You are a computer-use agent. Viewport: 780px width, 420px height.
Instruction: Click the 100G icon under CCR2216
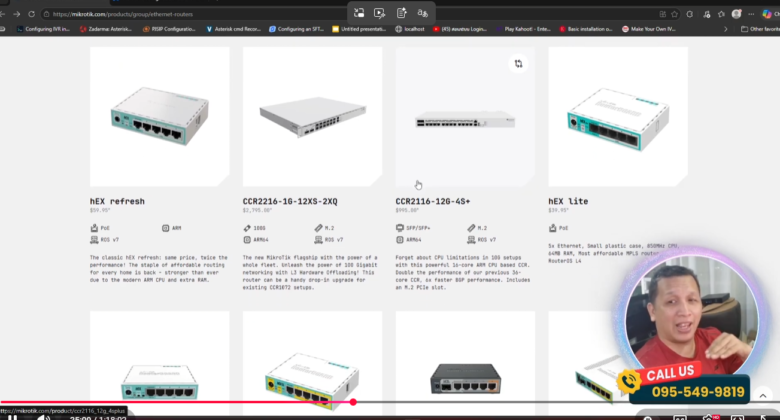247,228
